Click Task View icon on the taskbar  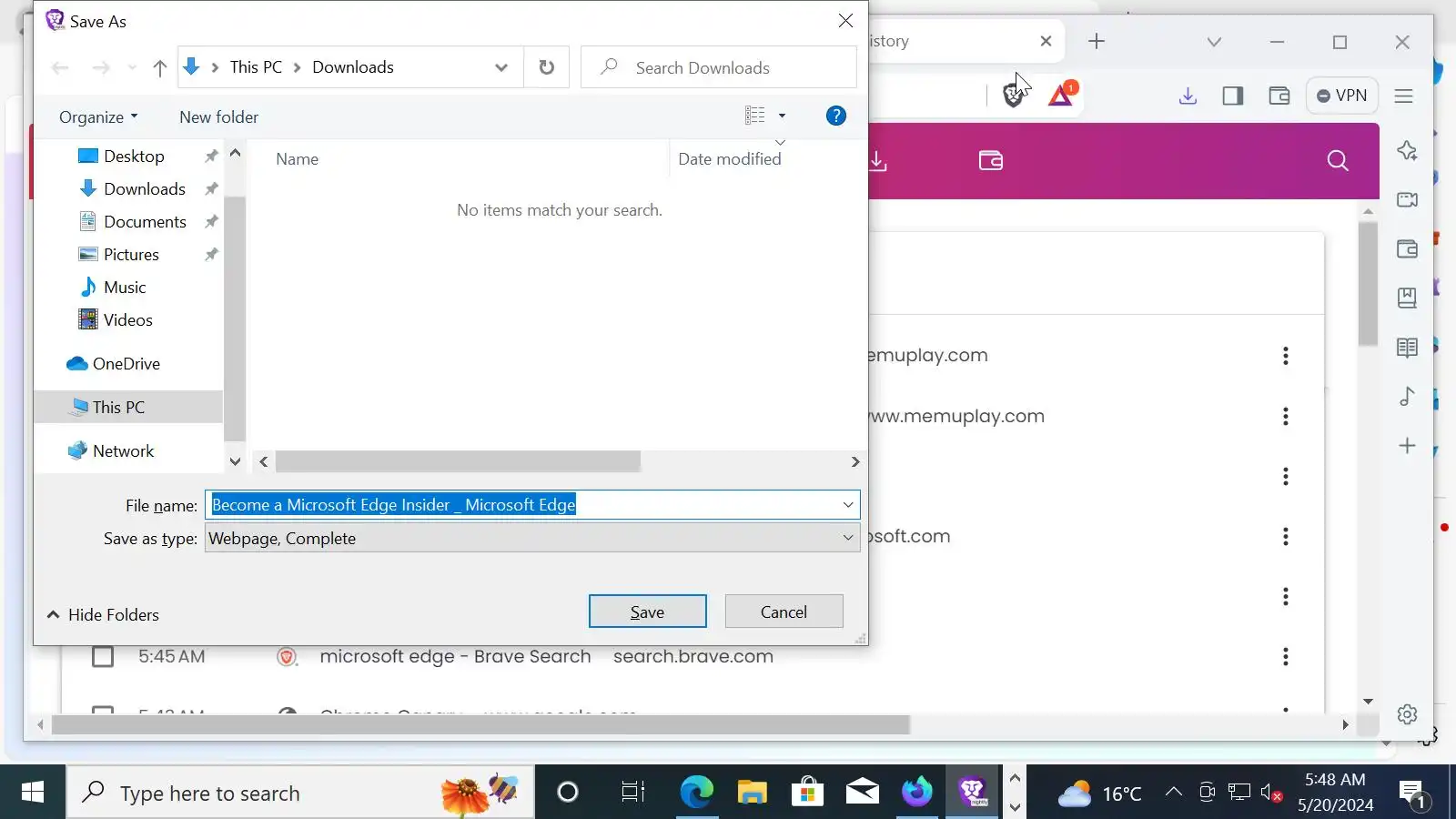[x=632, y=793]
